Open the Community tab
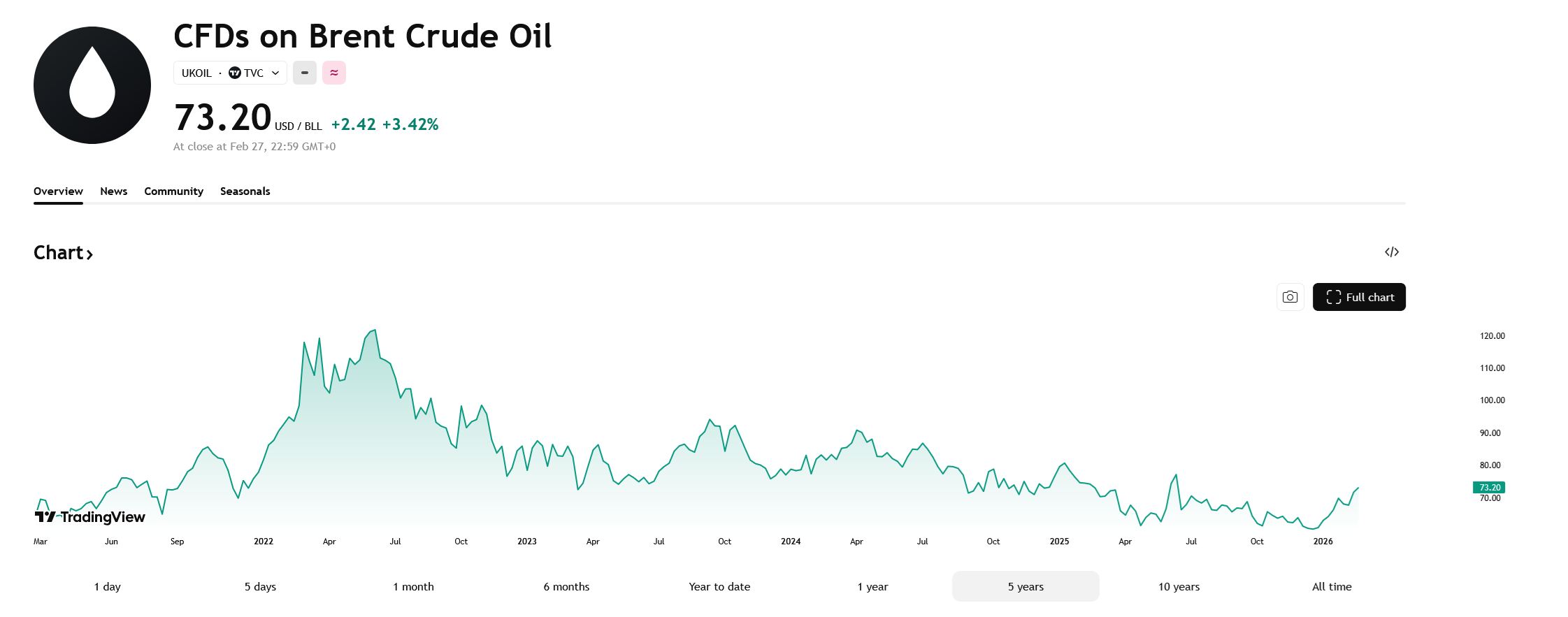 coord(173,191)
